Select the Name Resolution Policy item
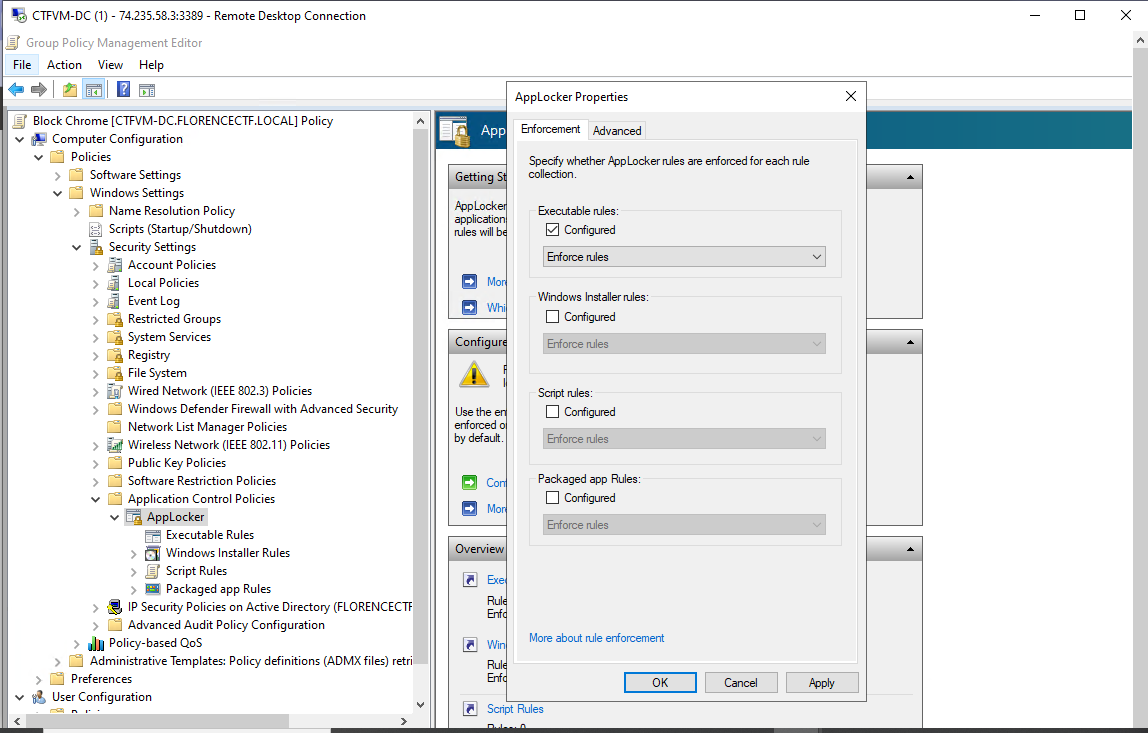 [172, 211]
